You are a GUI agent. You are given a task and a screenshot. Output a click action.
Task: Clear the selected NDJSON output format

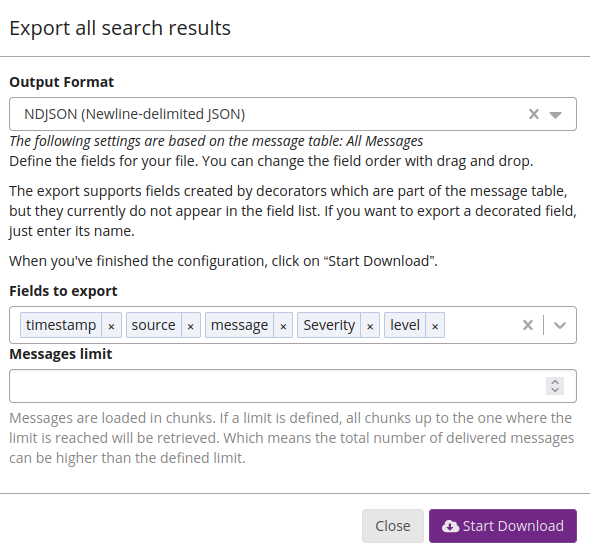534,114
